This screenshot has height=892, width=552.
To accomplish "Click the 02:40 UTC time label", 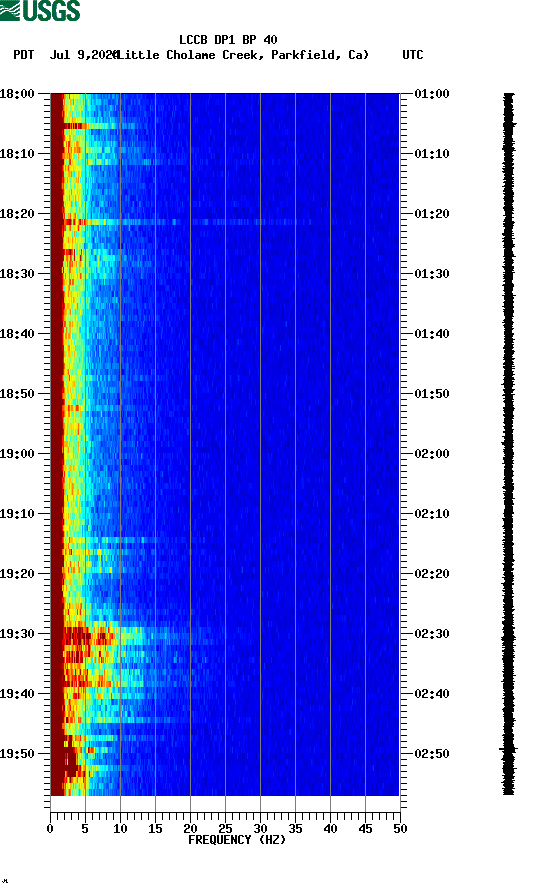I will click(x=432, y=694).
